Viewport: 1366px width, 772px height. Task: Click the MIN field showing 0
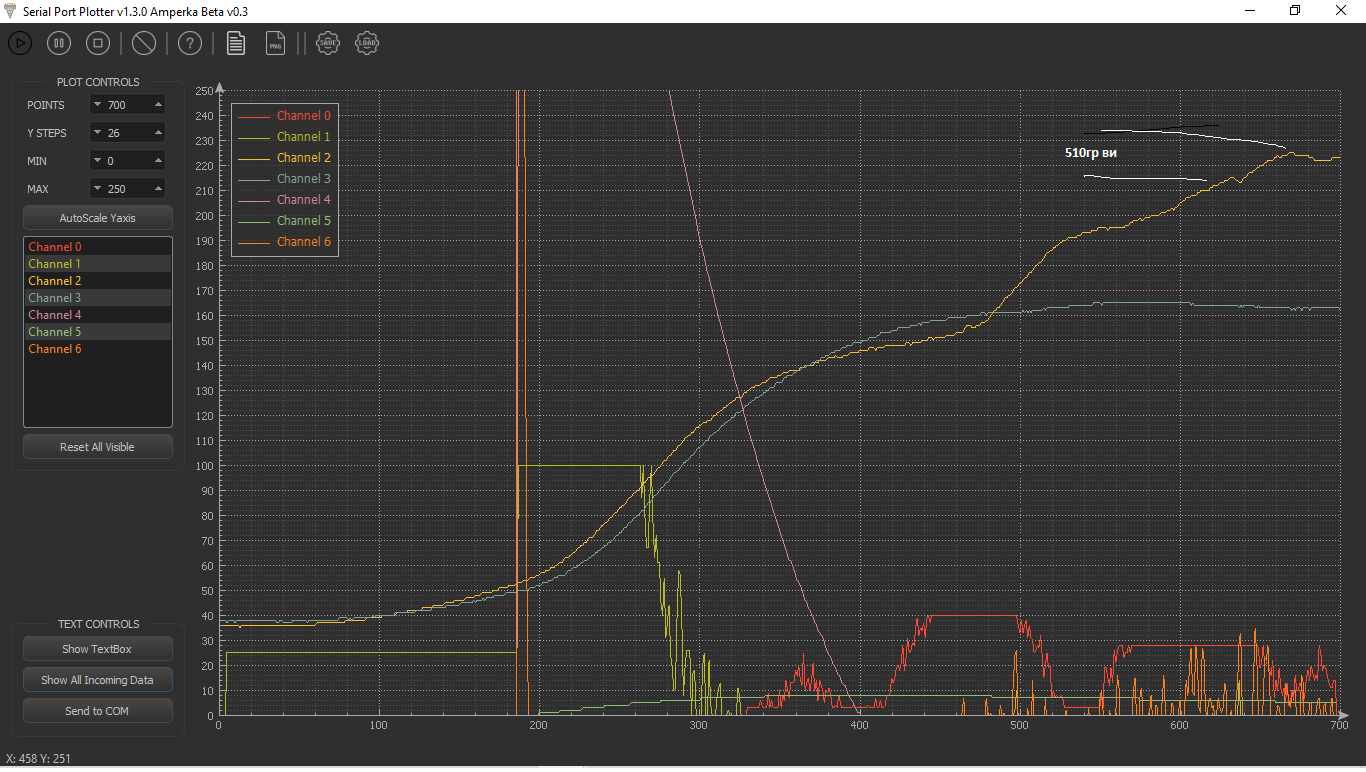(x=127, y=161)
